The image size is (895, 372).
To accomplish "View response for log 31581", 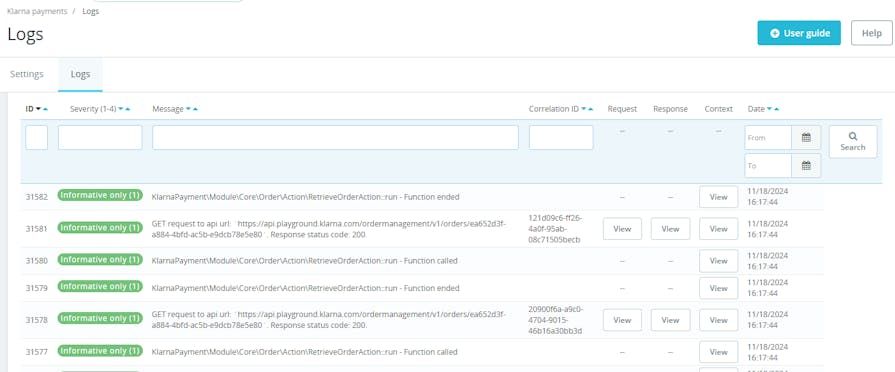I will point(670,229).
